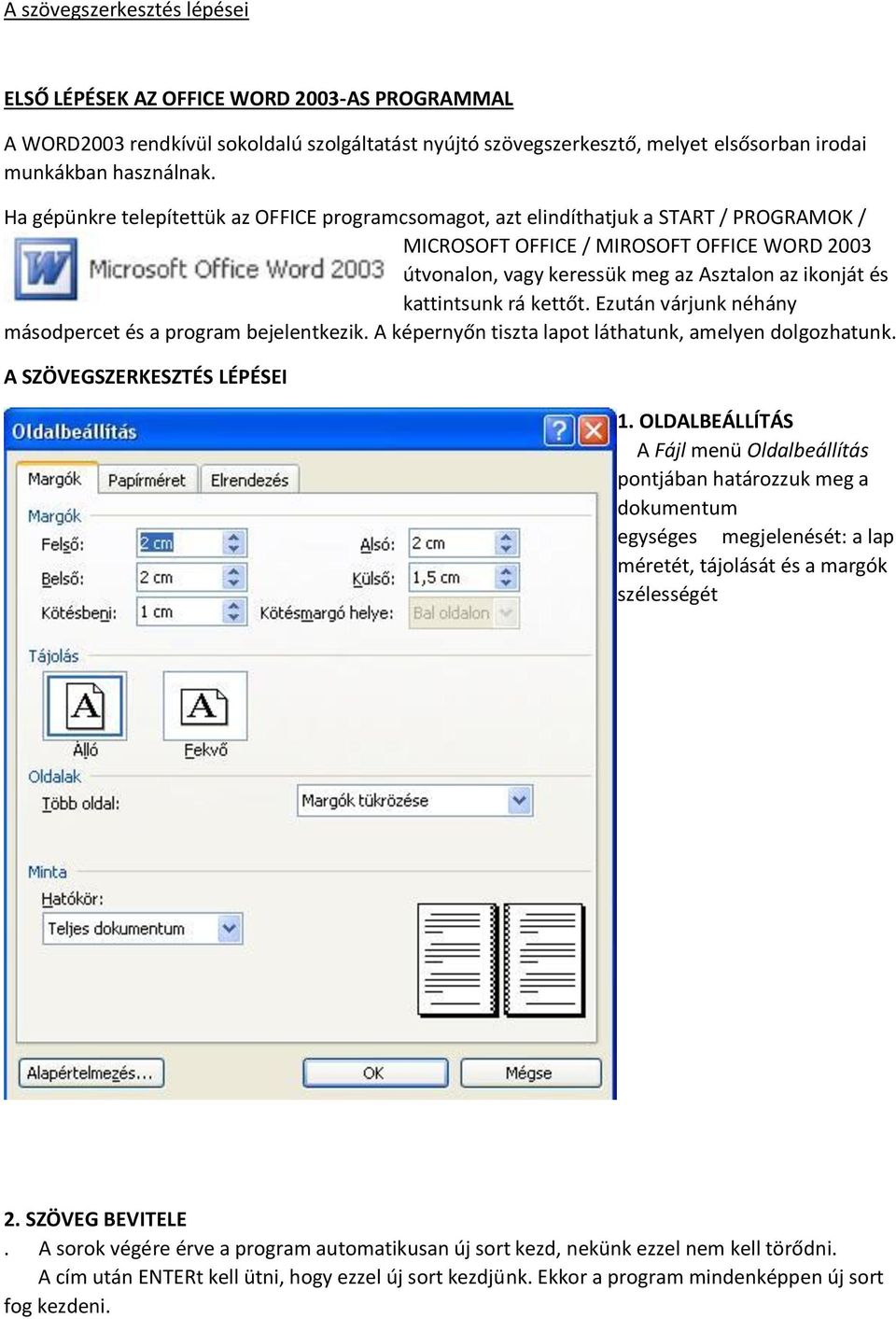Confirm the dialog with OK
The width and height of the screenshot is (896, 1319).
click(373, 1073)
